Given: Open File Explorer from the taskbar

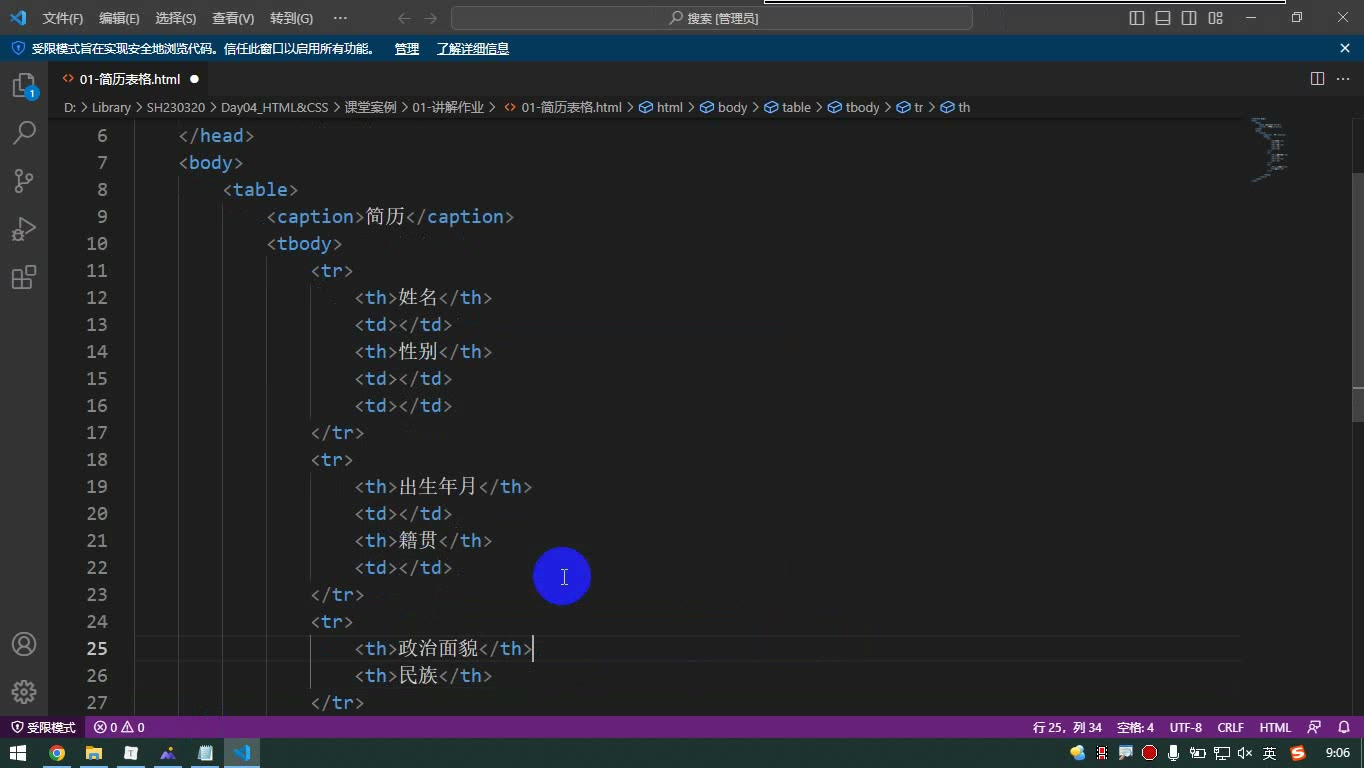Looking at the screenshot, I should [x=94, y=753].
